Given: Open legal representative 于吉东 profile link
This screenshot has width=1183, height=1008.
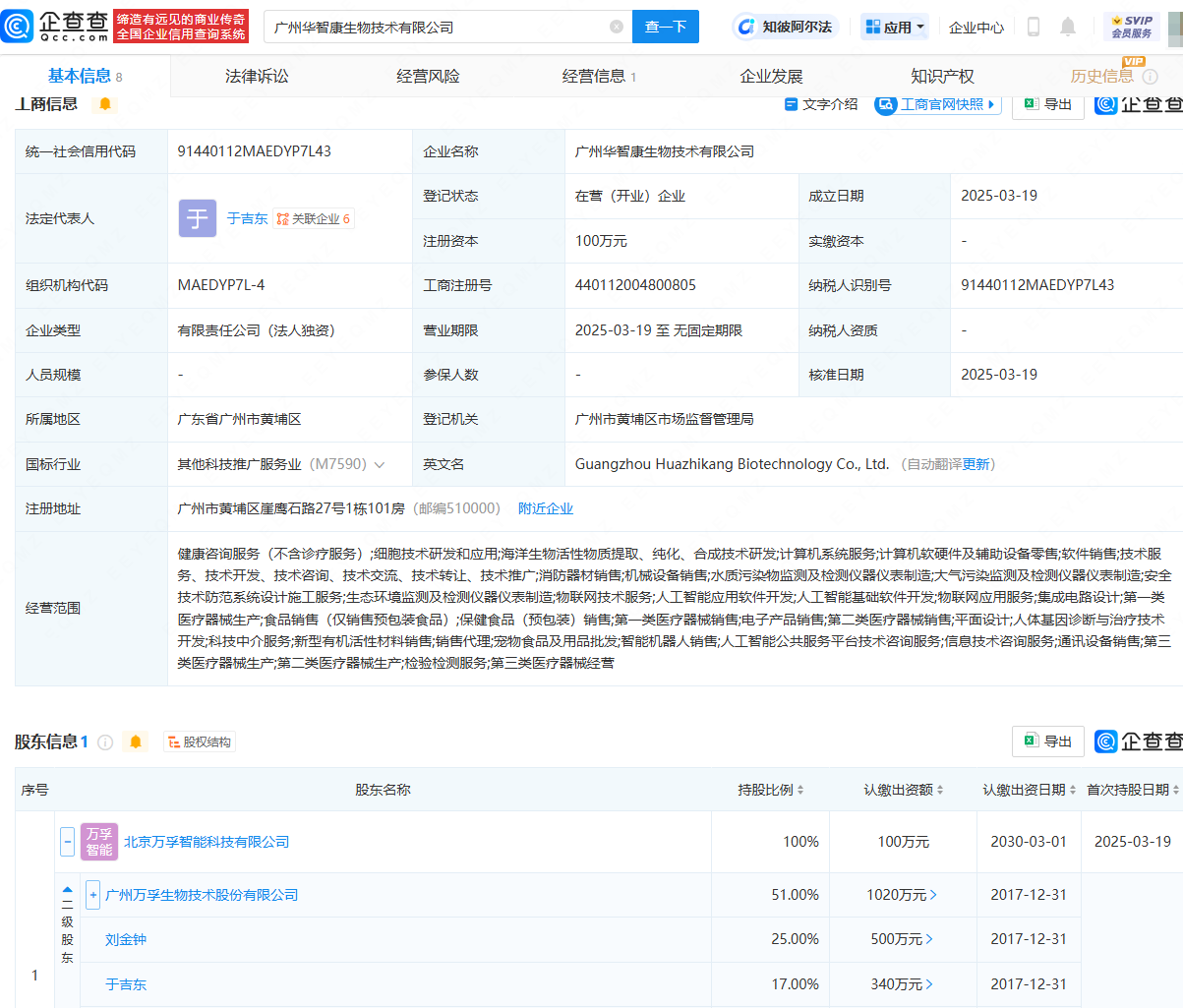Looking at the screenshot, I should click(x=247, y=218).
